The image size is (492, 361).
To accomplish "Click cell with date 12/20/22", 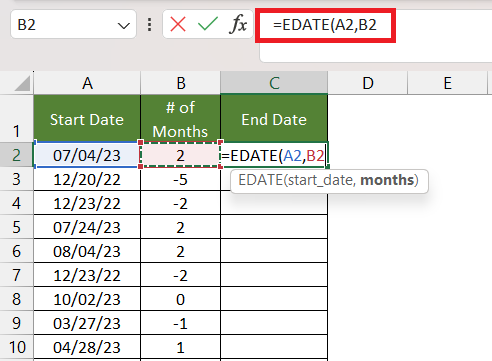I will pyautogui.click(x=87, y=179).
